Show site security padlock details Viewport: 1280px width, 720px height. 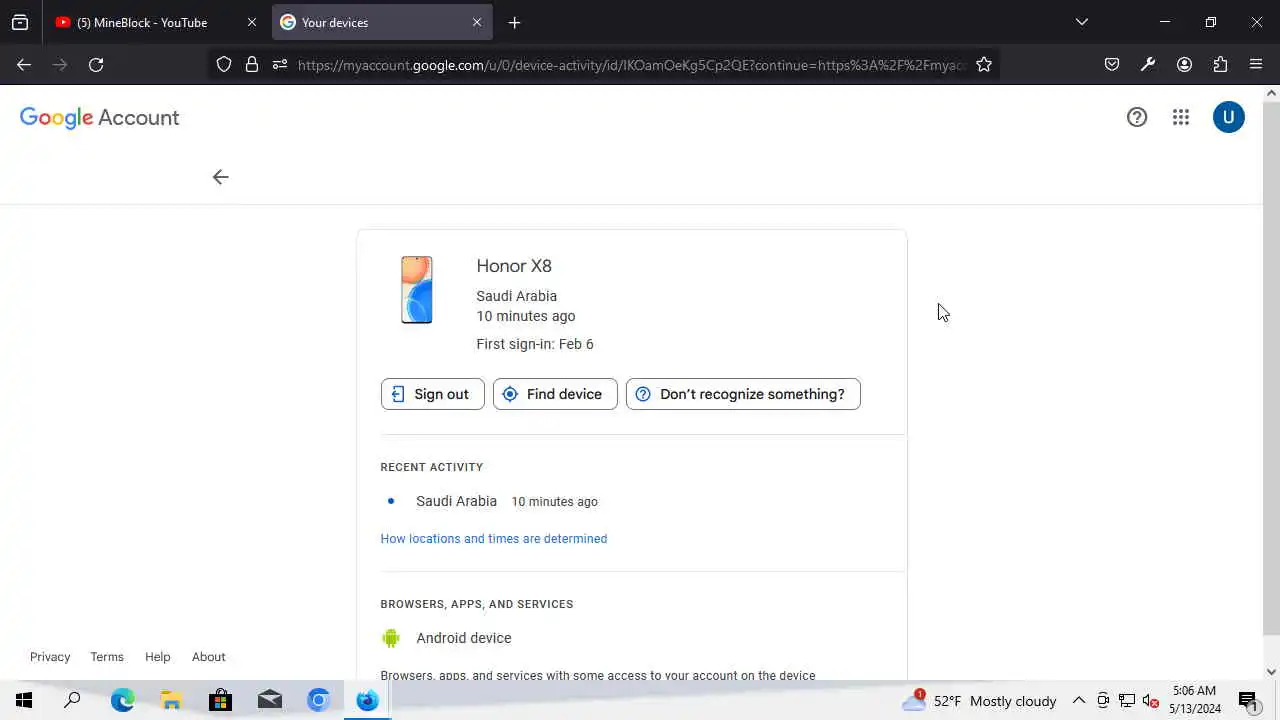pos(252,64)
